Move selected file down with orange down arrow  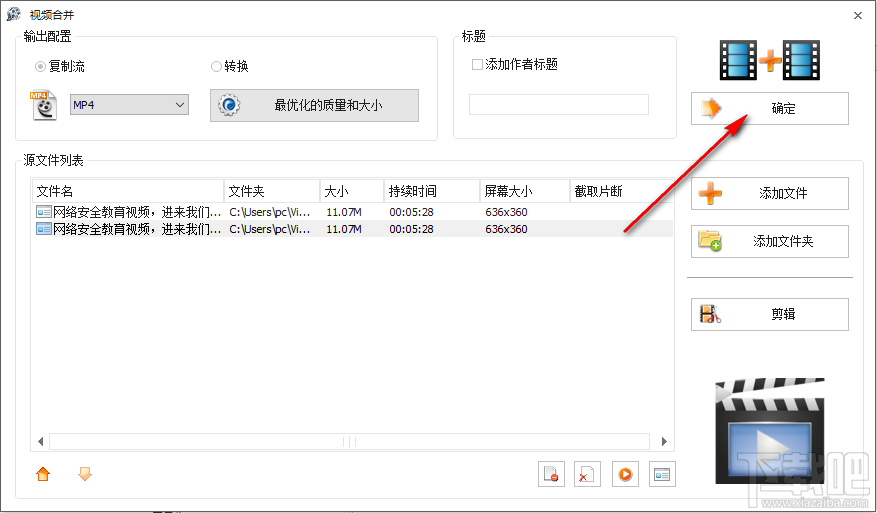tap(85, 474)
